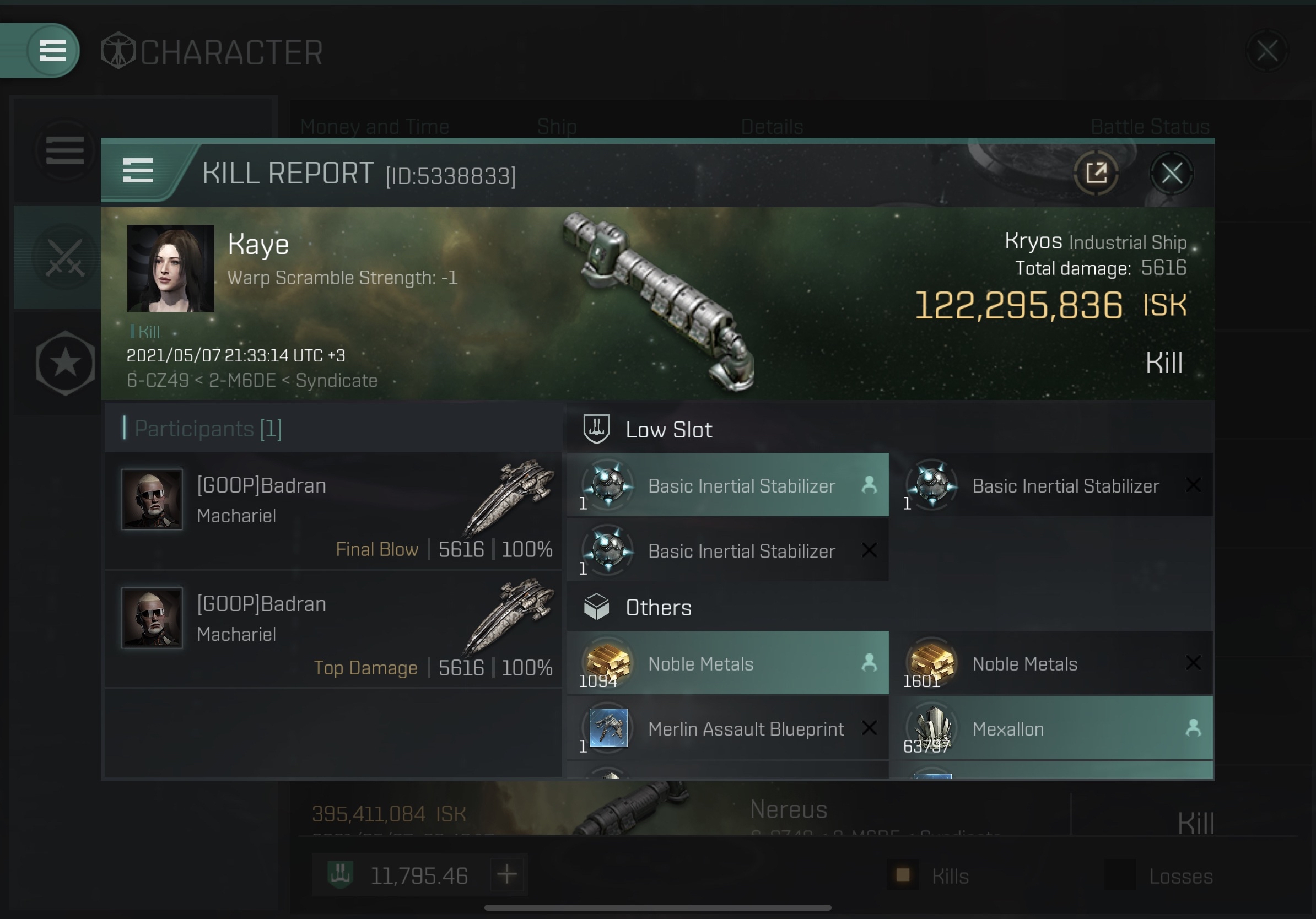Collapse the Low Slot section
The height and width of the screenshot is (919, 1316).
pyautogui.click(x=889, y=429)
